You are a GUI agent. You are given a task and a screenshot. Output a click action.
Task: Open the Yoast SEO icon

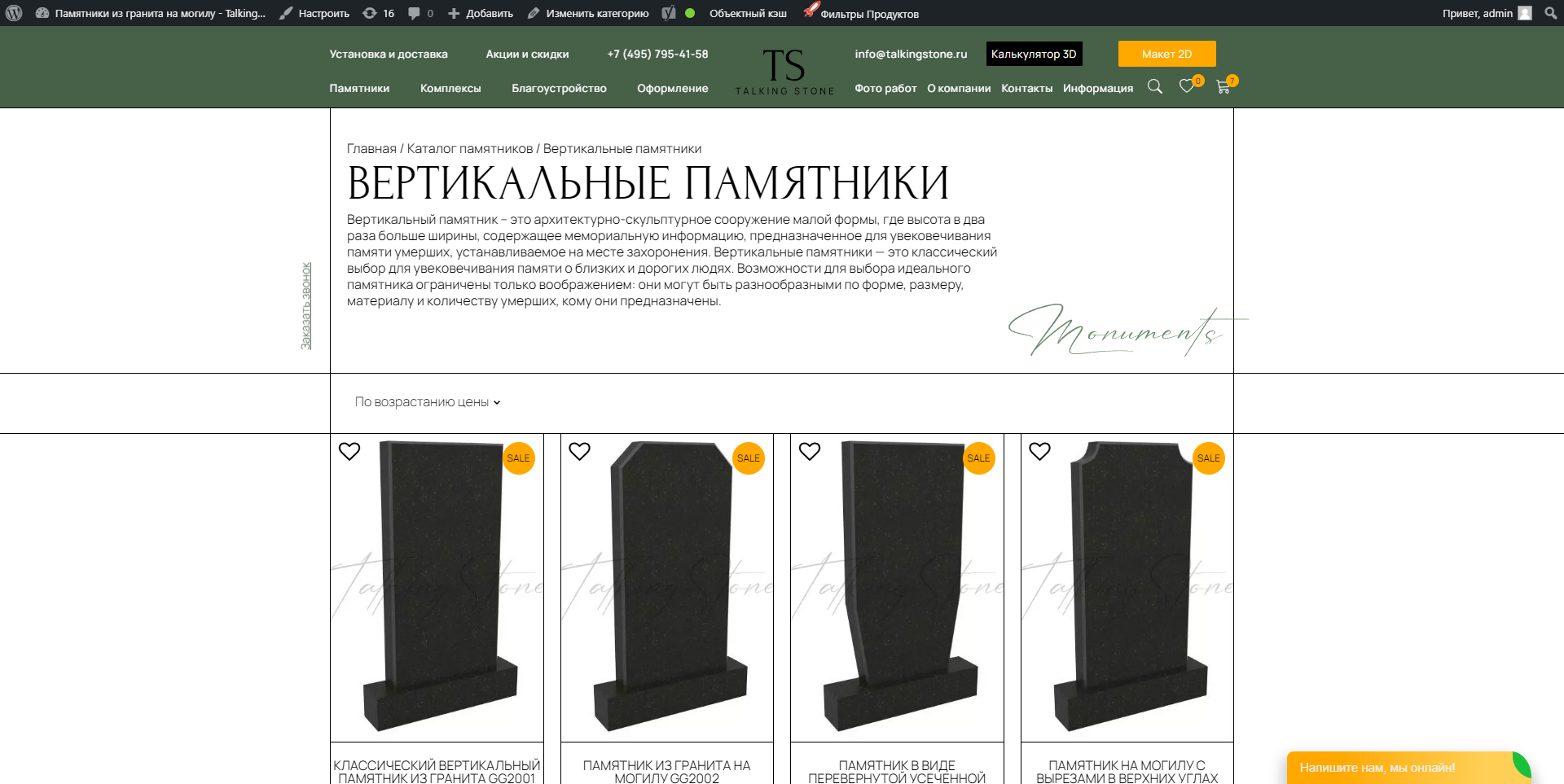coord(669,13)
